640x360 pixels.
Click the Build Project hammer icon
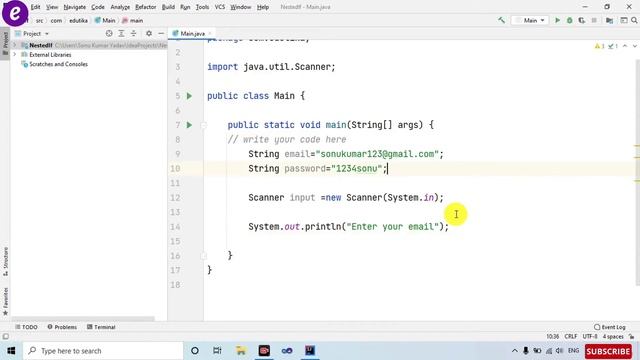click(501, 20)
